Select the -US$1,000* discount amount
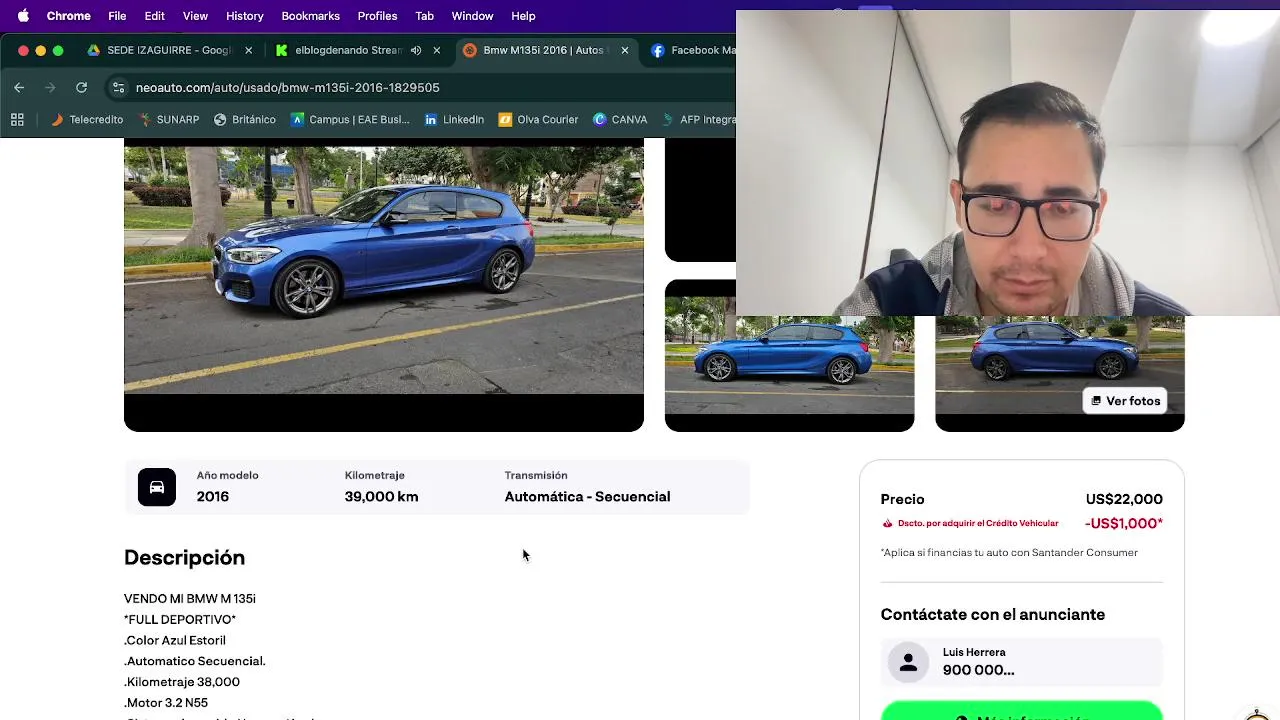This screenshot has width=1280, height=720. click(1124, 523)
